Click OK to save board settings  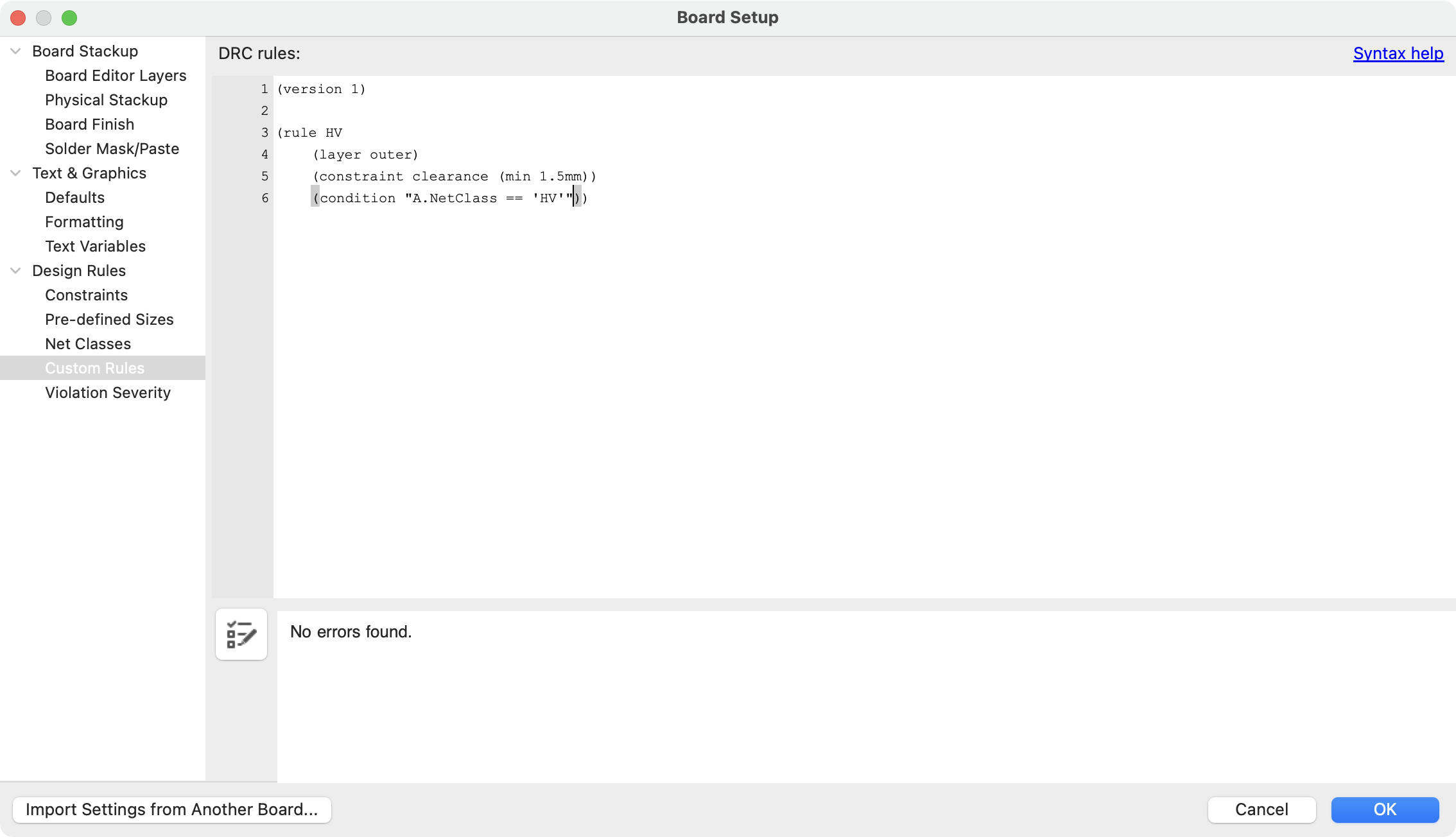click(x=1385, y=809)
